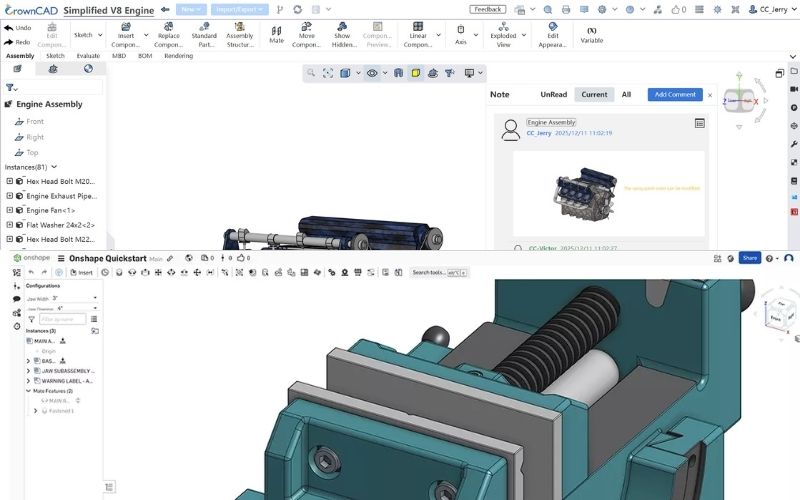Click the zoom magnifier in view toolbar

[x=311, y=73]
